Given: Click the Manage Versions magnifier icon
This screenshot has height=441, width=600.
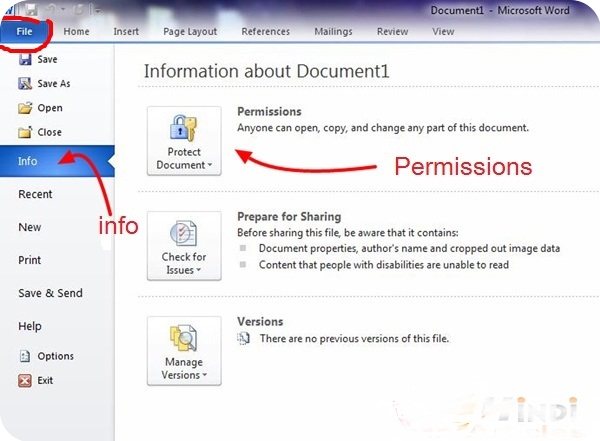Looking at the screenshot, I should [x=184, y=338].
